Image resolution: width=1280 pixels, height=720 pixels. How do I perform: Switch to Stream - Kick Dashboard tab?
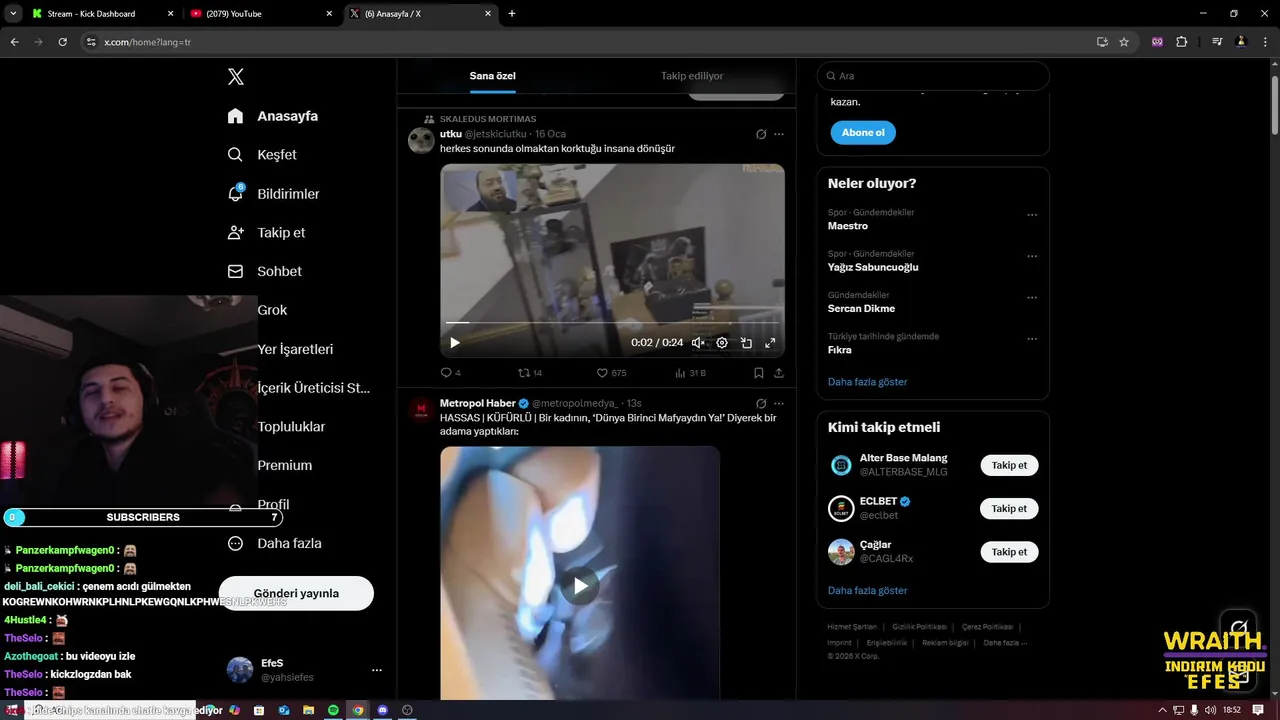click(x=102, y=14)
